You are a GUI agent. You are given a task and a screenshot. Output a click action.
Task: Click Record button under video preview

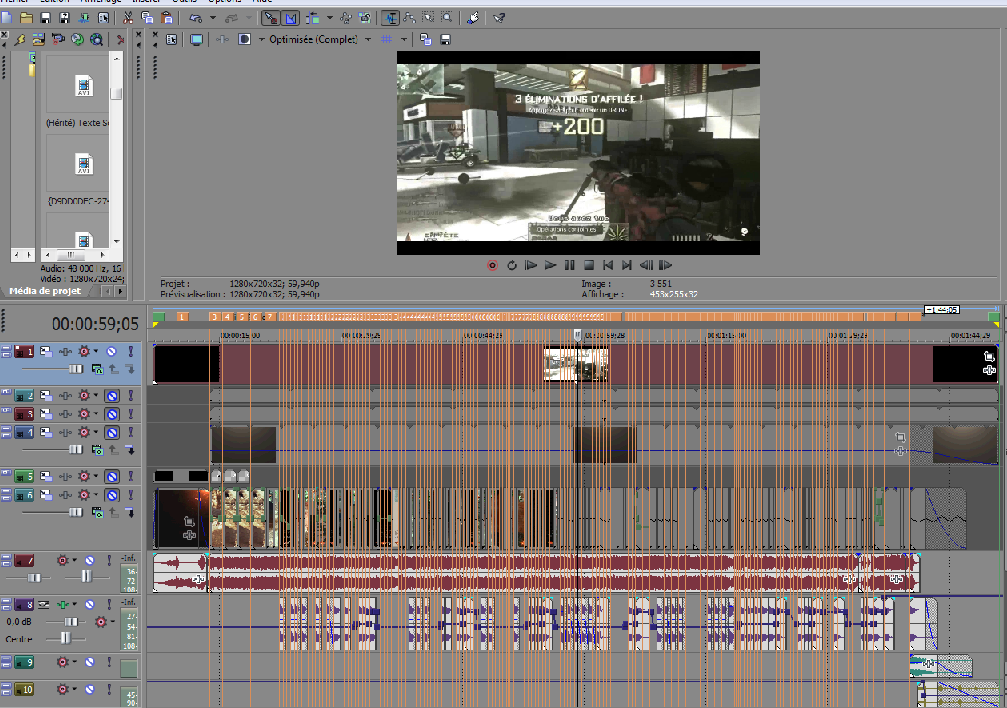click(x=493, y=265)
